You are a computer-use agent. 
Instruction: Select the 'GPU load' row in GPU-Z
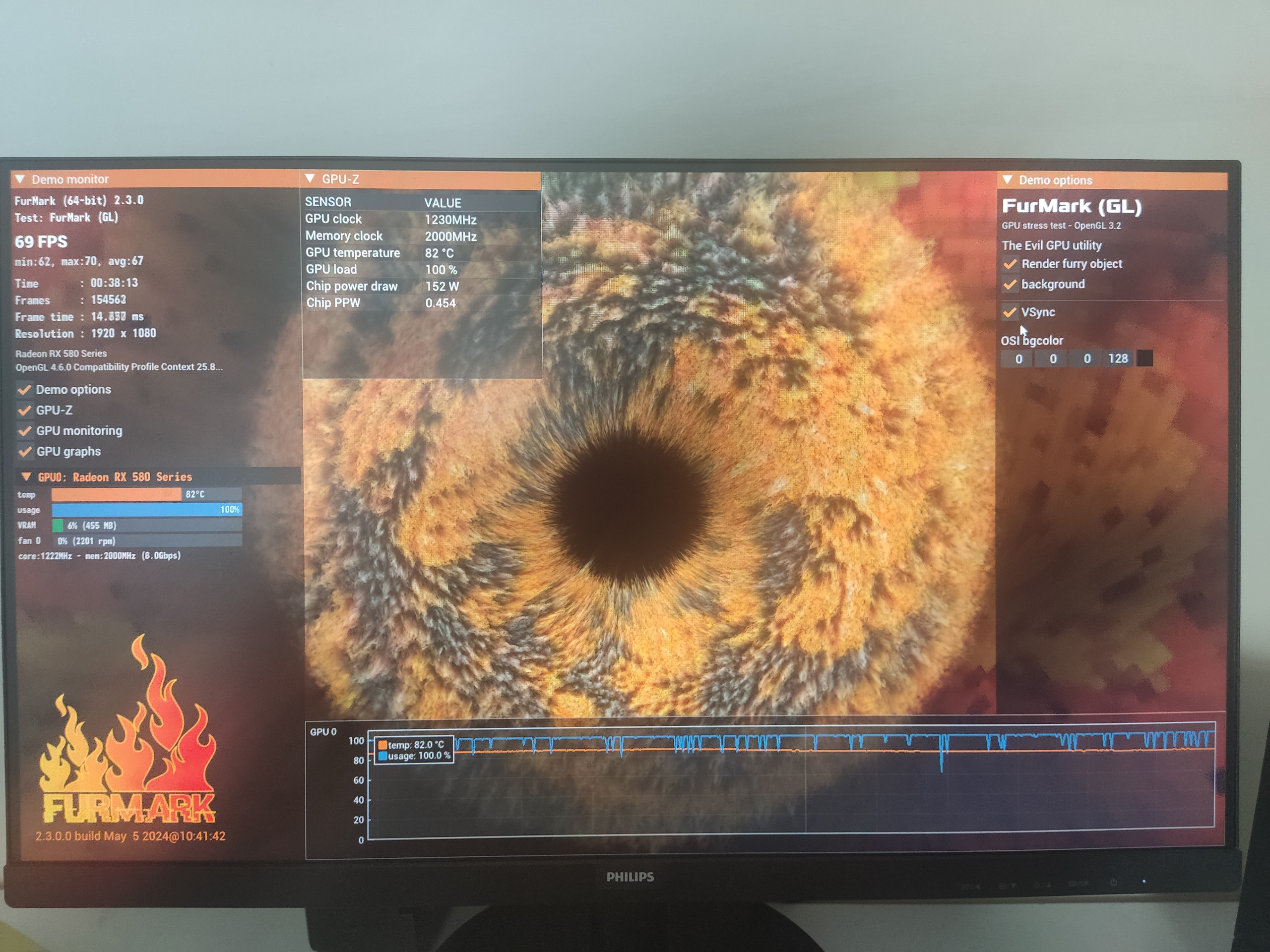[422, 269]
